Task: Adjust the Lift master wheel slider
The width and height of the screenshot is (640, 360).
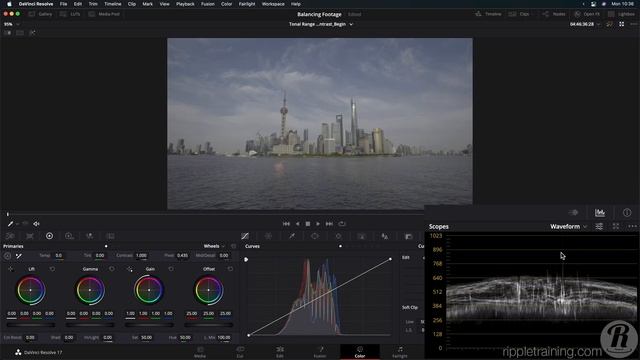Action: pos(31,325)
